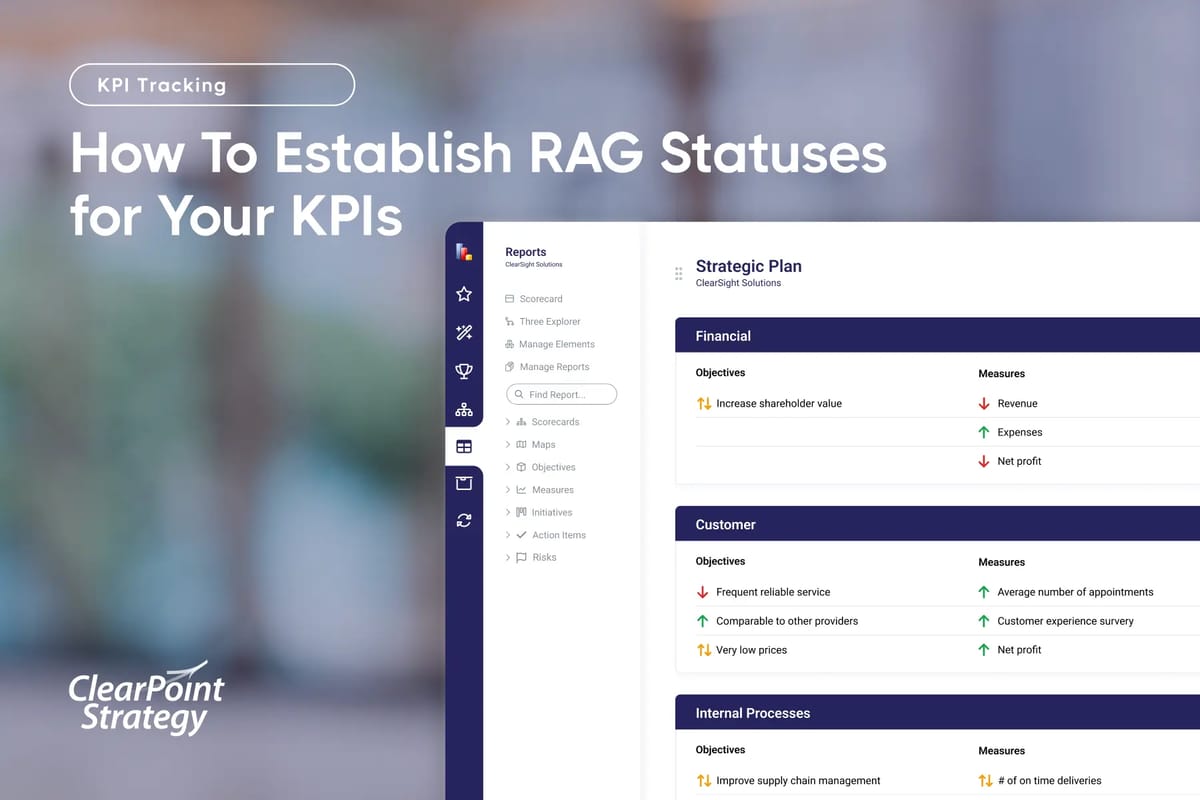Image resolution: width=1200 pixels, height=800 pixels.
Task: Expand the Objectives tree chevron
Action: point(508,467)
